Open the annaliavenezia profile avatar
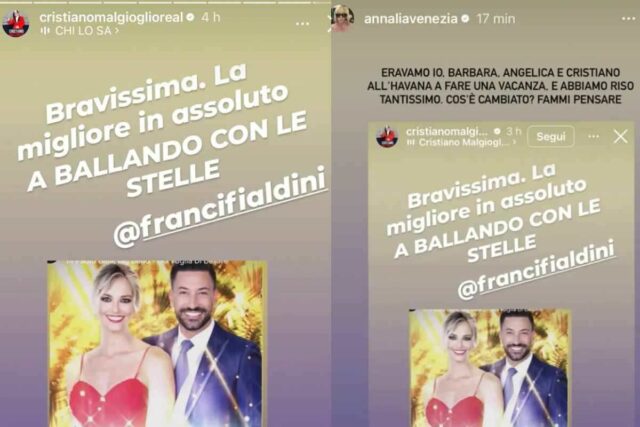This screenshot has width=640, height=427. pyautogui.click(x=342, y=18)
